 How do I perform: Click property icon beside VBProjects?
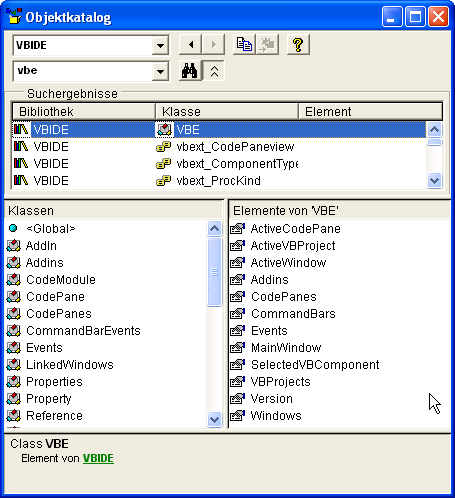tap(238, 381)
